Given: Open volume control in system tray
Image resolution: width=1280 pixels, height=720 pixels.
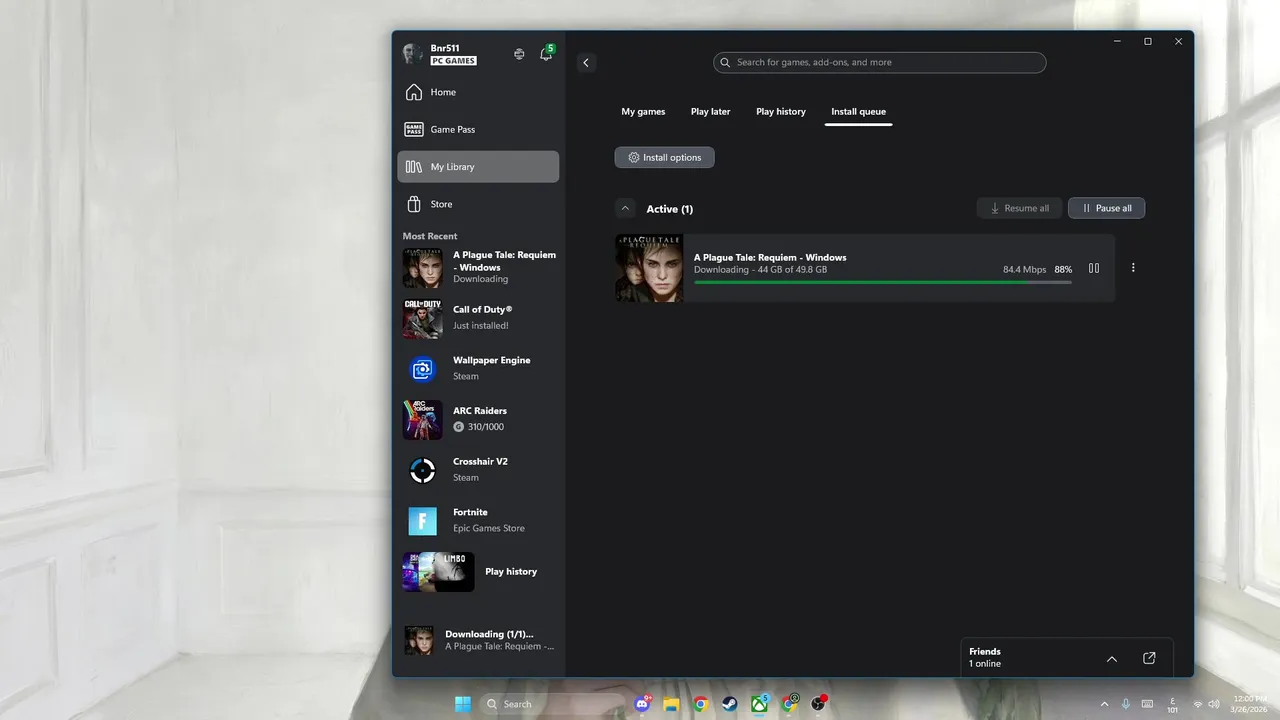Looking at the screenshot, I should click(1214, 704).
